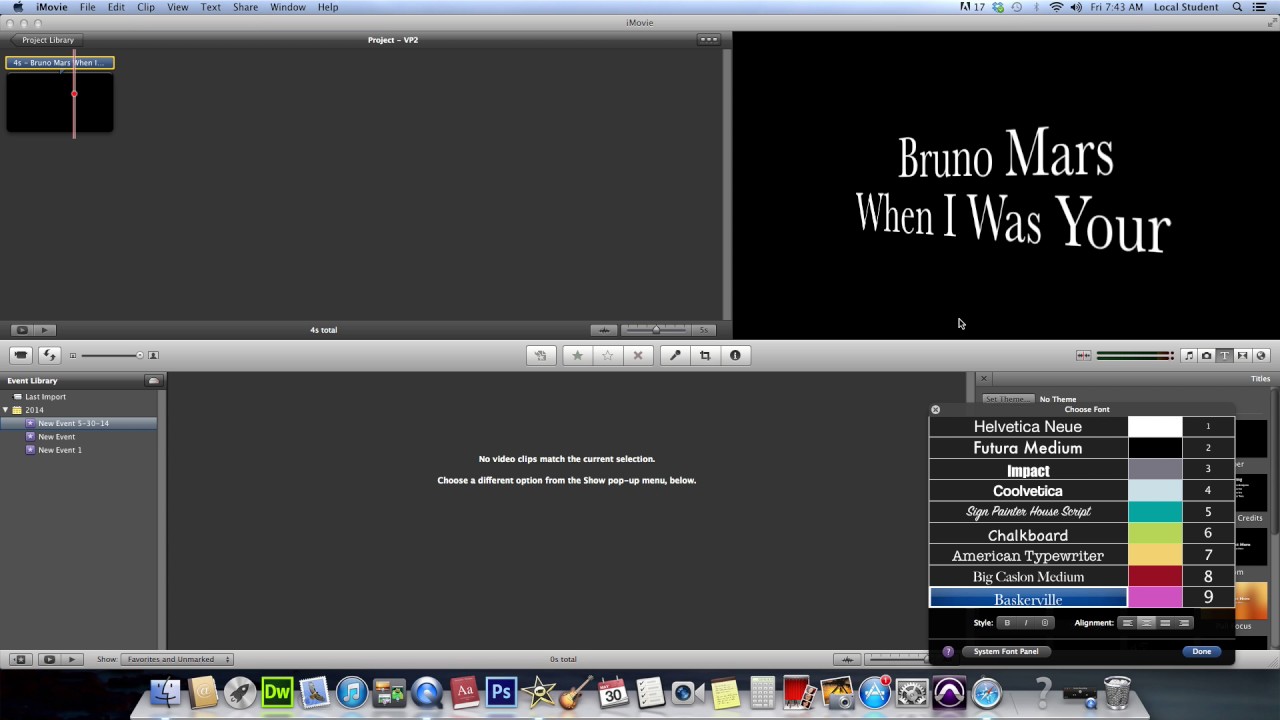Screen dimensions: 1280x720
Task: Choose the Helvetica Neue font
Action: point(1028,426)
